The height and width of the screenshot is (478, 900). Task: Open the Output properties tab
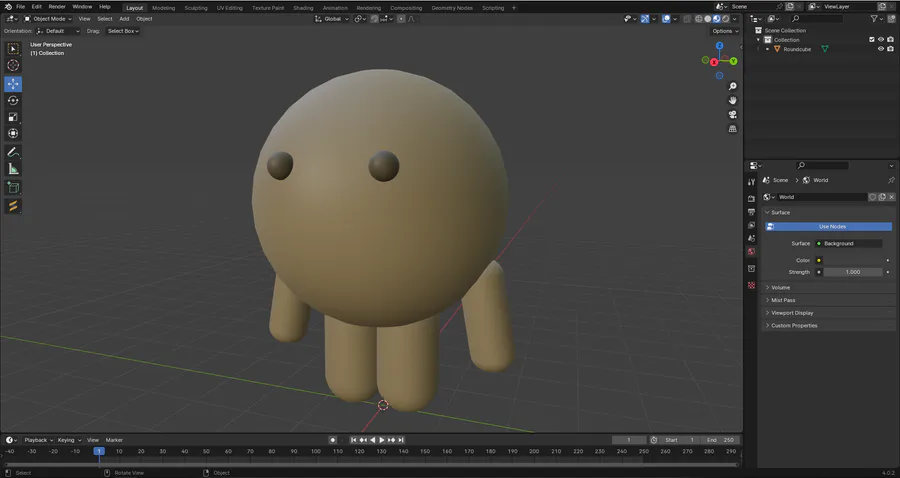pyautogui.click(x=751, y=212)
